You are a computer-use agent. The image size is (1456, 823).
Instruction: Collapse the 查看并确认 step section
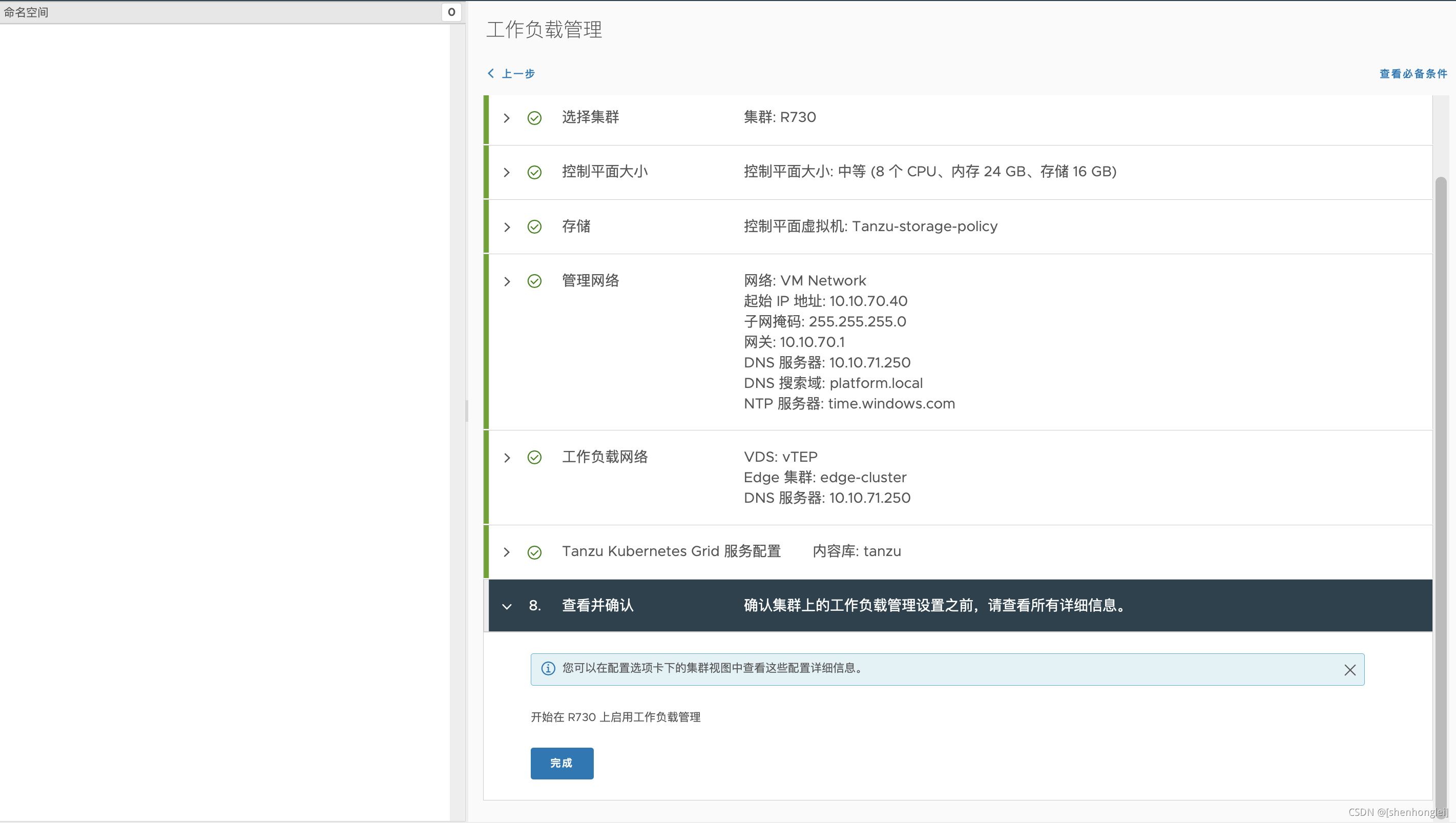tap(507, 605)
